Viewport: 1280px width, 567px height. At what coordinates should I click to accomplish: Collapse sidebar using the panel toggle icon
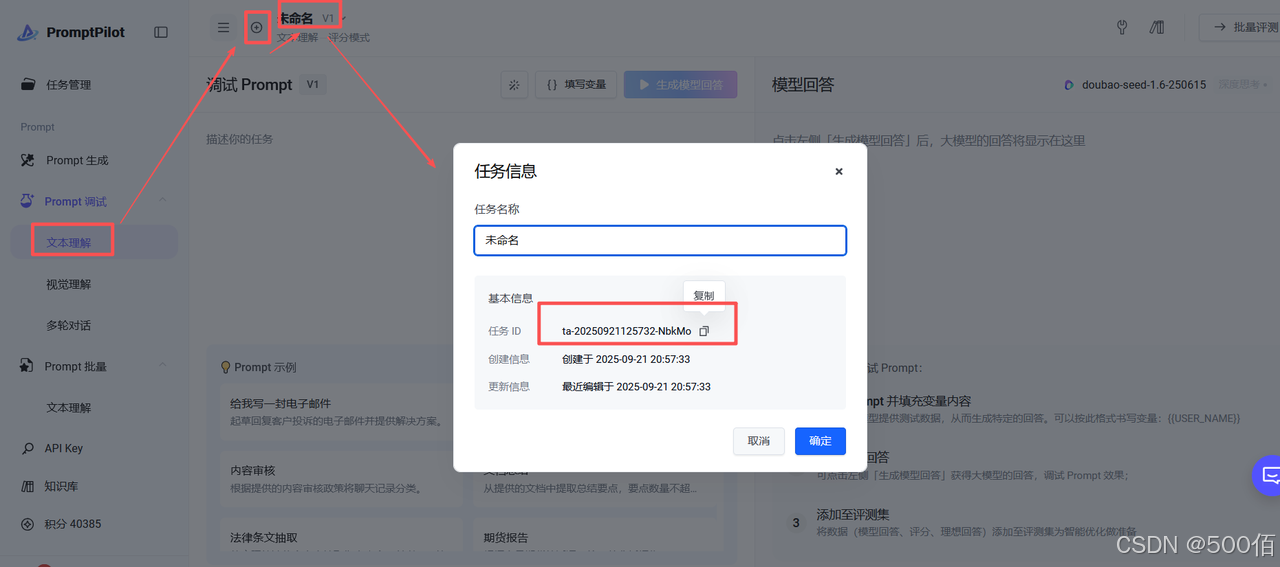coord(161,32)
